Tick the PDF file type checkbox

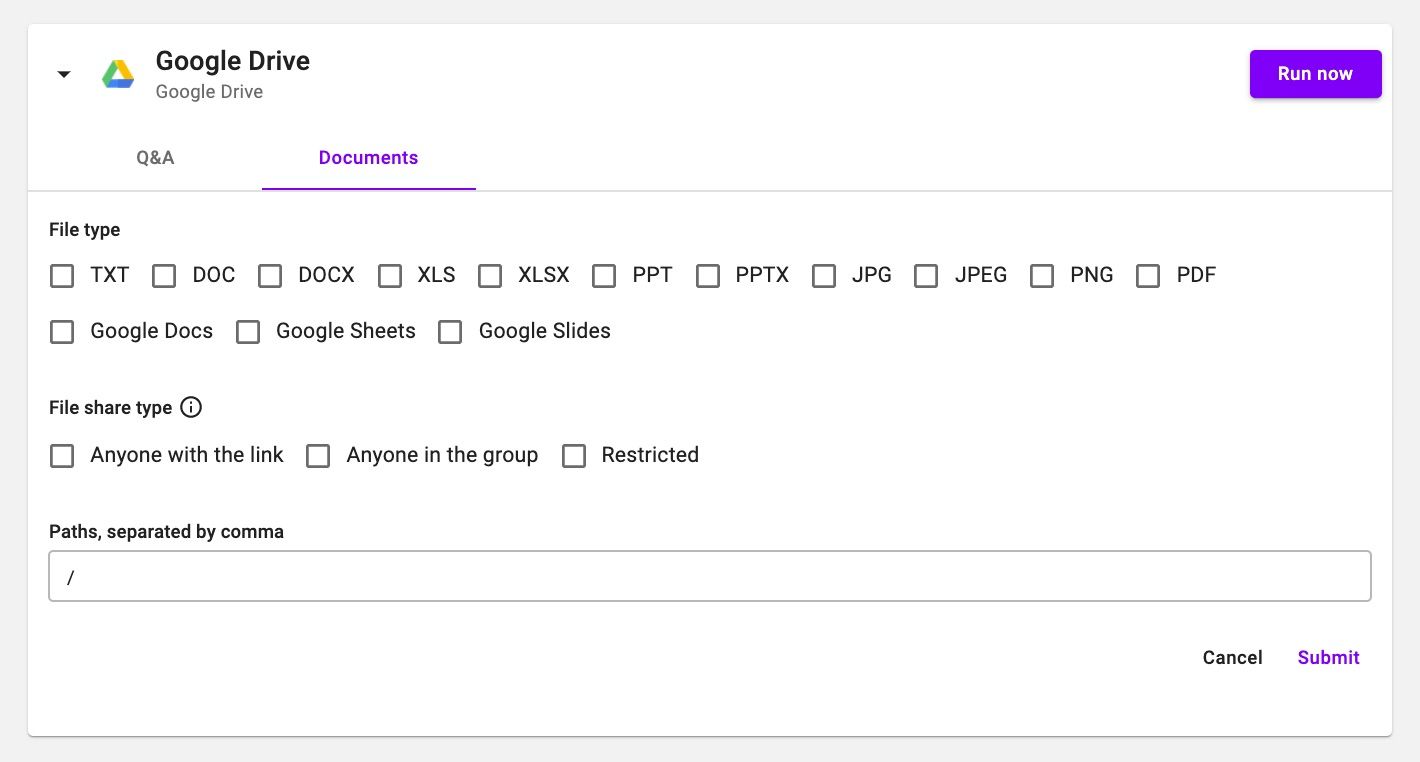(1148, 276)
